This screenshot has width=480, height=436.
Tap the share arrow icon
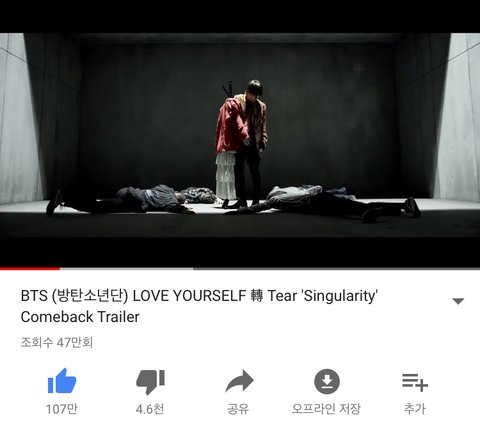239,381
